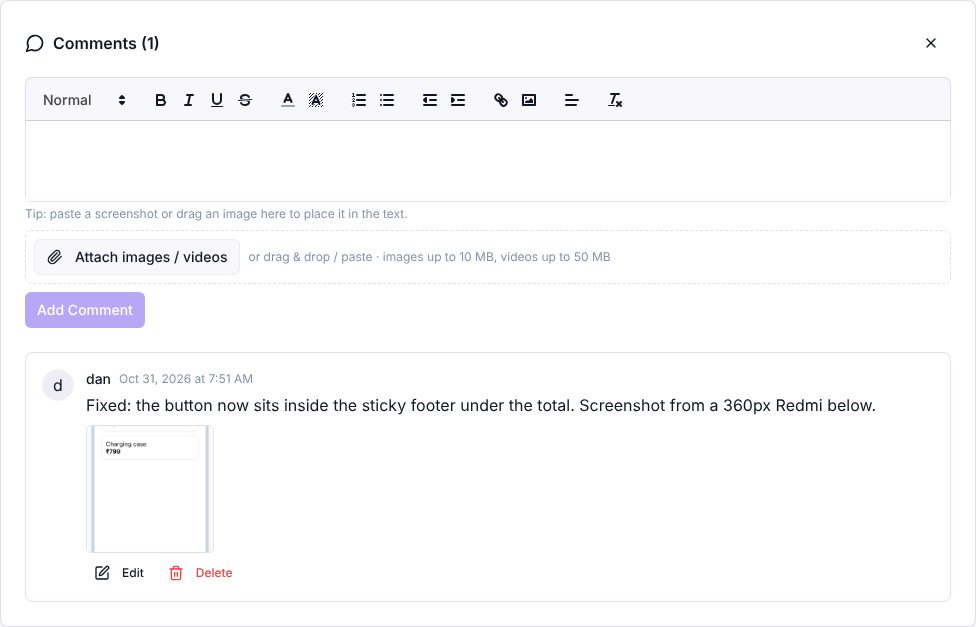Image resolution: width=976 pixels, height=627 pixels.
Task: Edit dan's comment
Action: (x=119, y=573)
